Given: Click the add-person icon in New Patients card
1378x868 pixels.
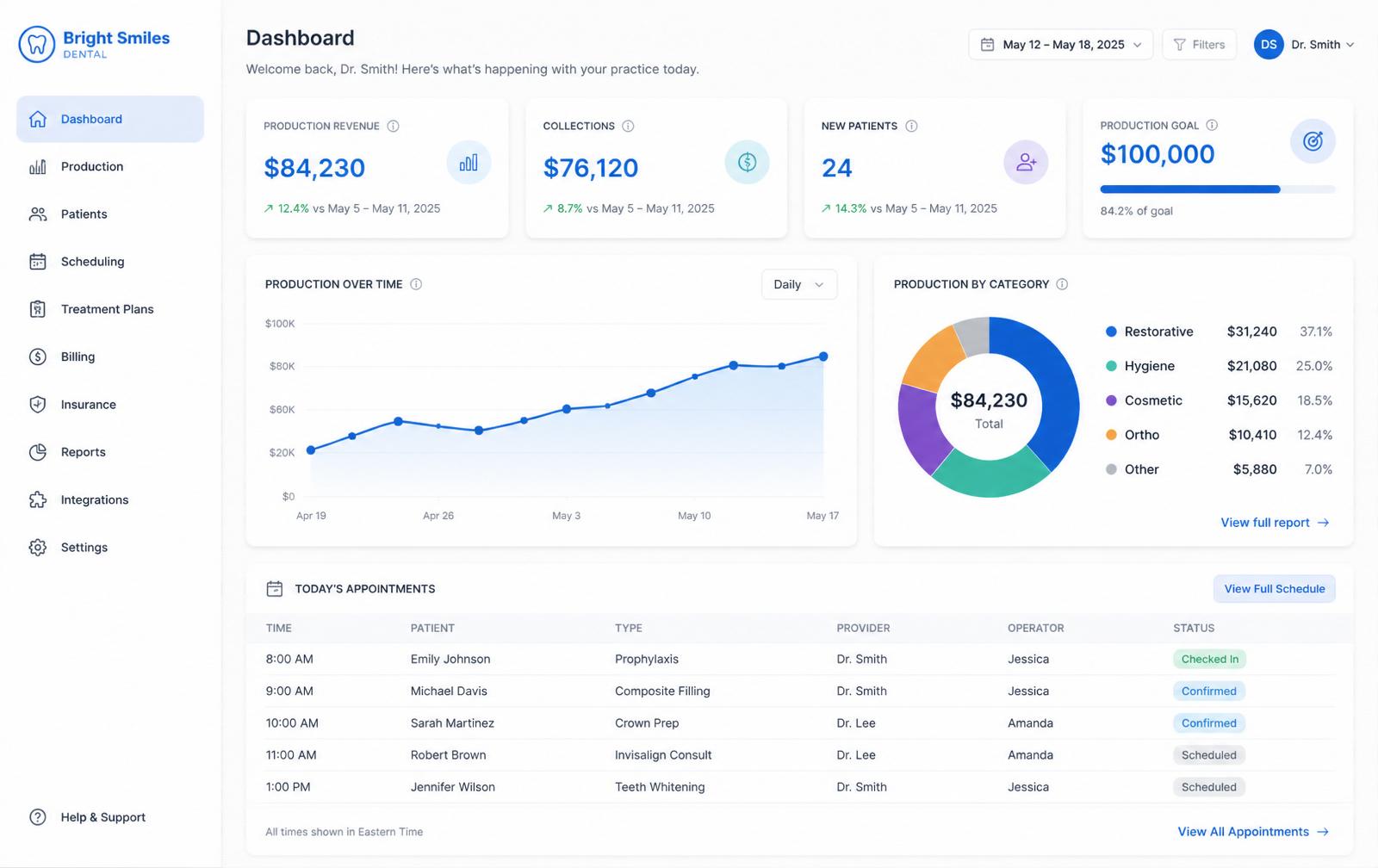Looking at the screenshot, I should coord(1026,162).
